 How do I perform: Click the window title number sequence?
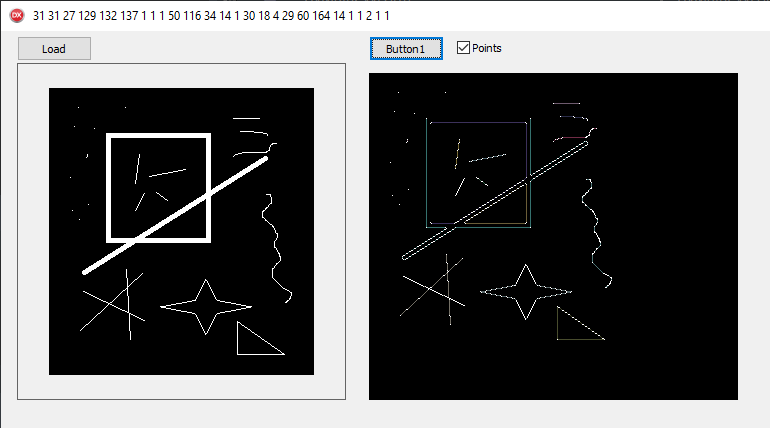(211, 16)
